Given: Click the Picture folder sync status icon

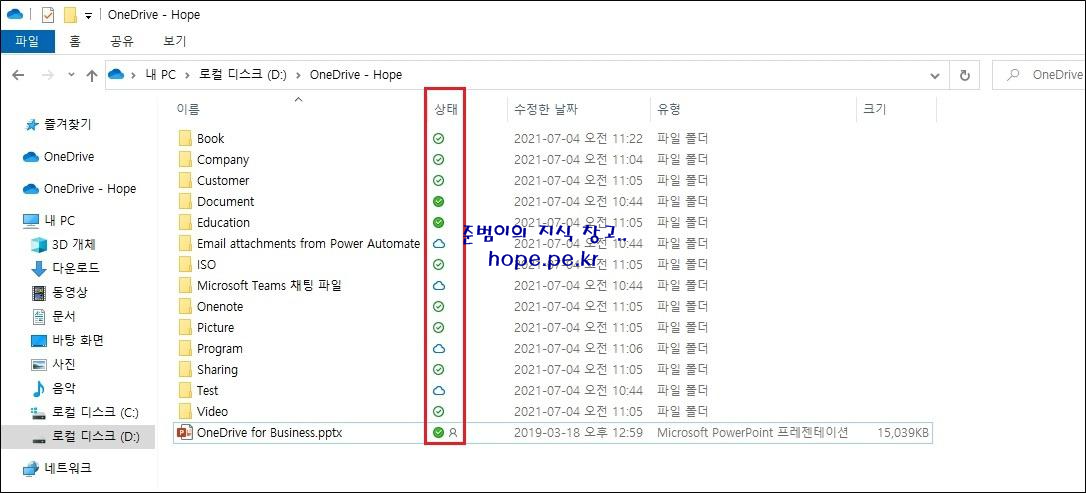Looking at the screenshot, I should point(438,328).
